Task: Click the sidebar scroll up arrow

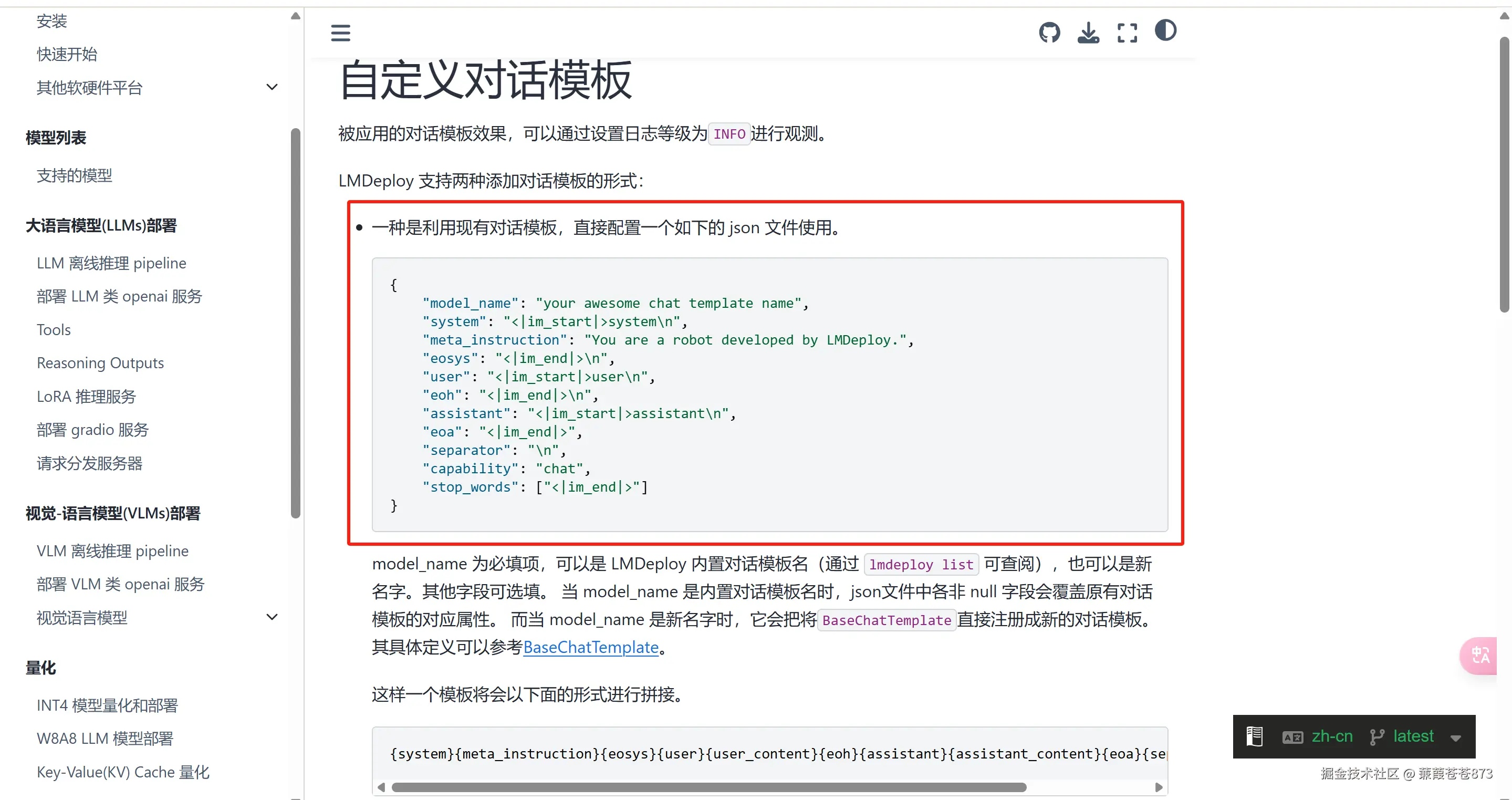Action: [296, 16]
